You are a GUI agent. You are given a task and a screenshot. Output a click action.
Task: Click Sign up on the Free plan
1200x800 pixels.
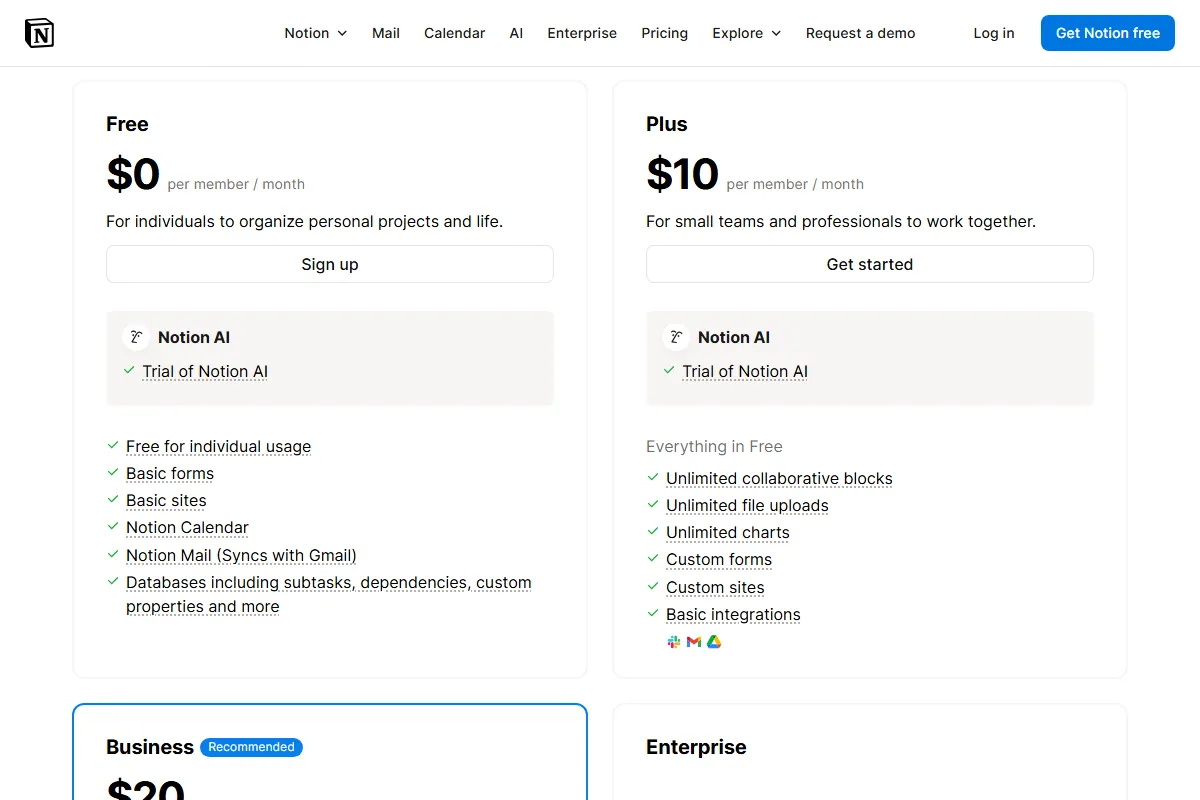click(329, 264)
